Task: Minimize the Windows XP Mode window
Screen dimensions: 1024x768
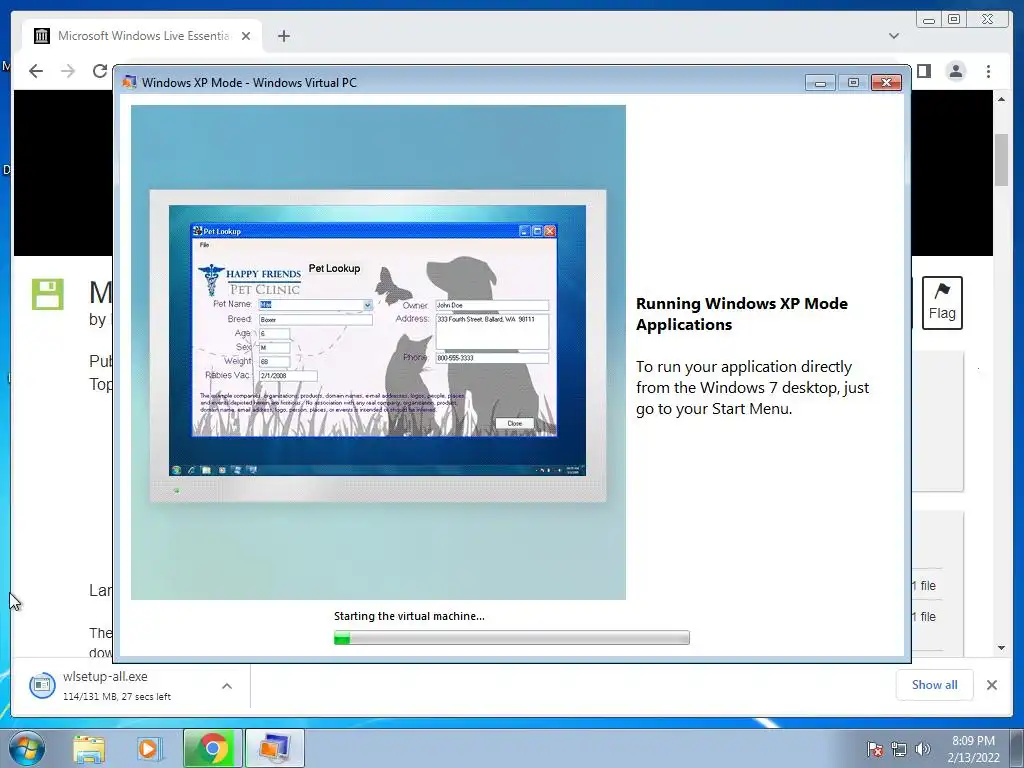Action: (820, 82)
